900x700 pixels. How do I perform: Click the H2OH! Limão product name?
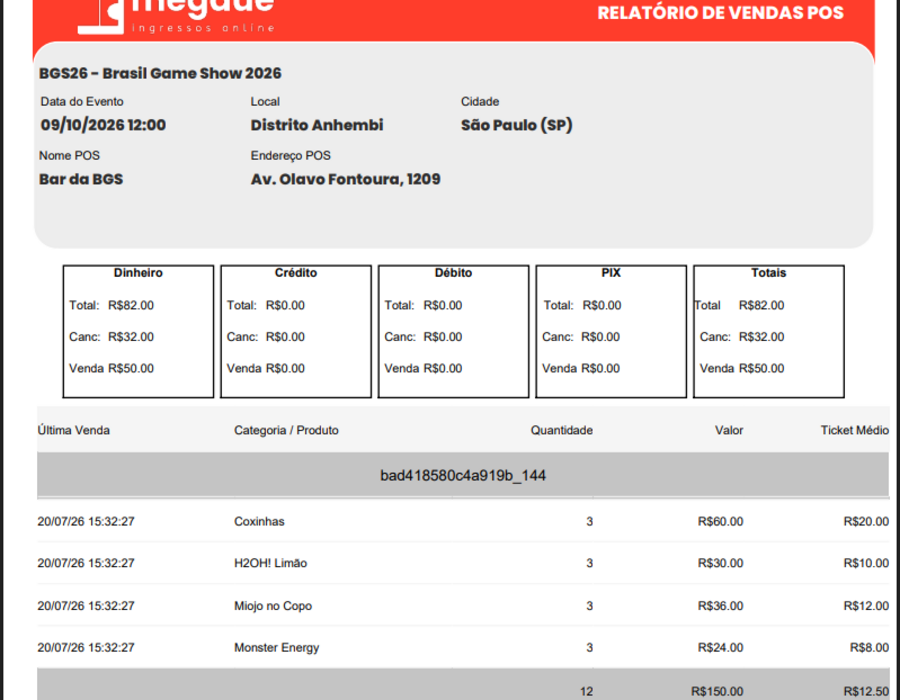click(270, 563)
